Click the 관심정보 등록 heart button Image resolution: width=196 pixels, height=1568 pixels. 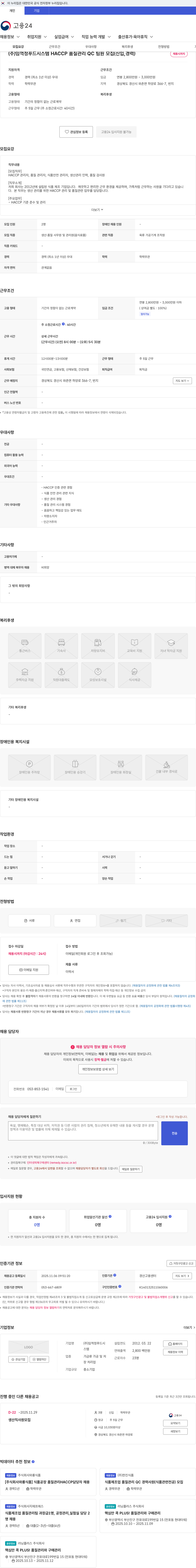point(76,132)
